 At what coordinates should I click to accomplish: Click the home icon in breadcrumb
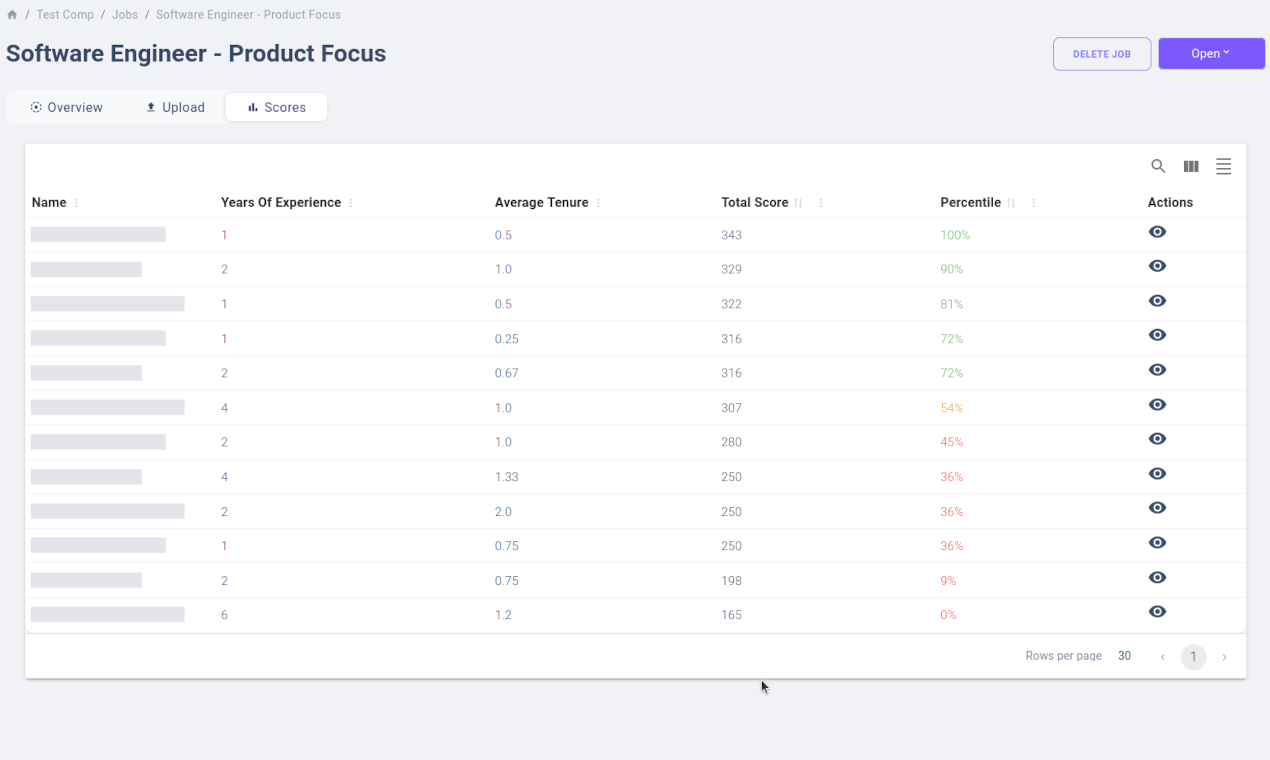(x=12, y=15)
